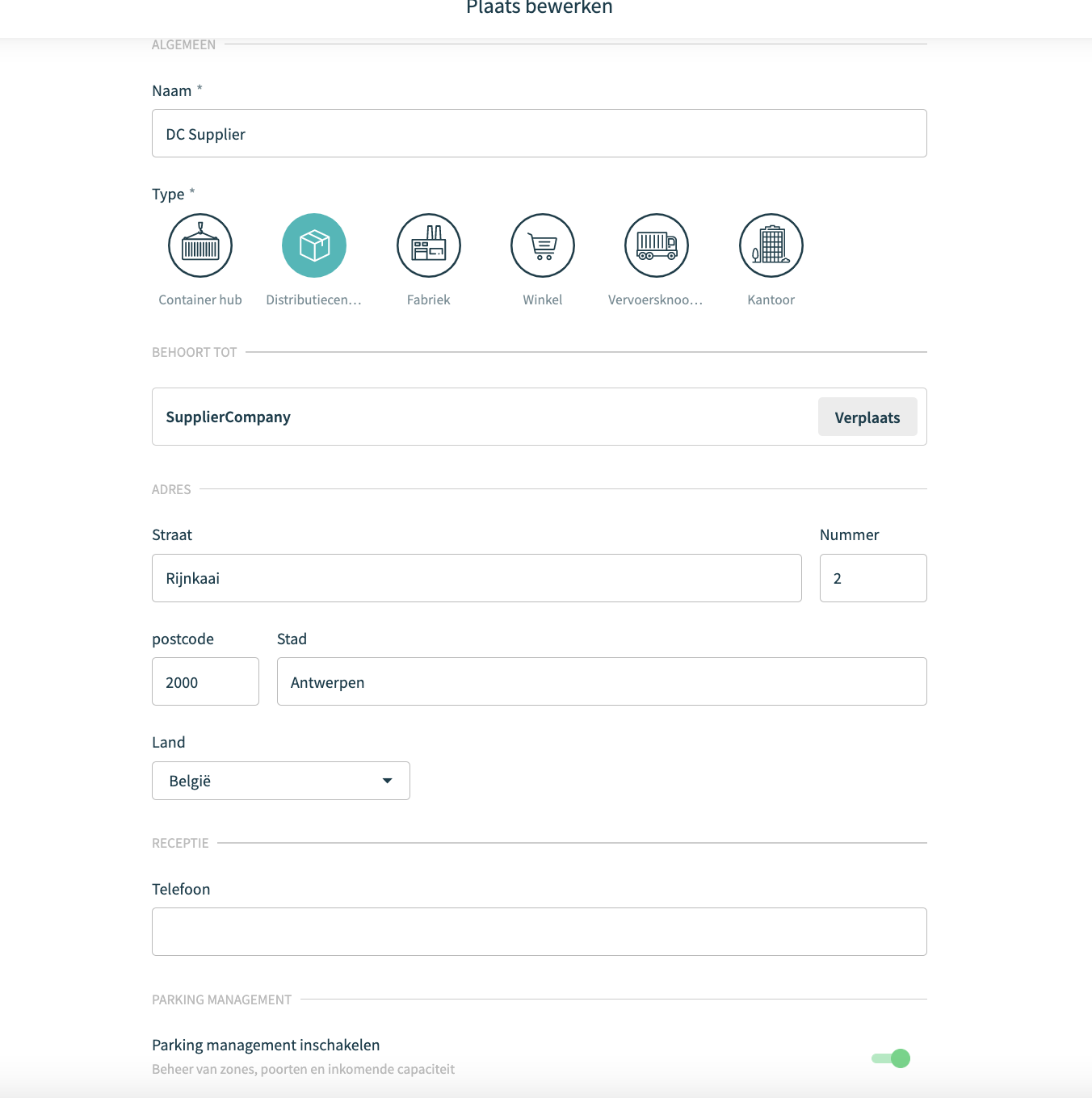Click the Verplaats button

click(x=867, y=417)
